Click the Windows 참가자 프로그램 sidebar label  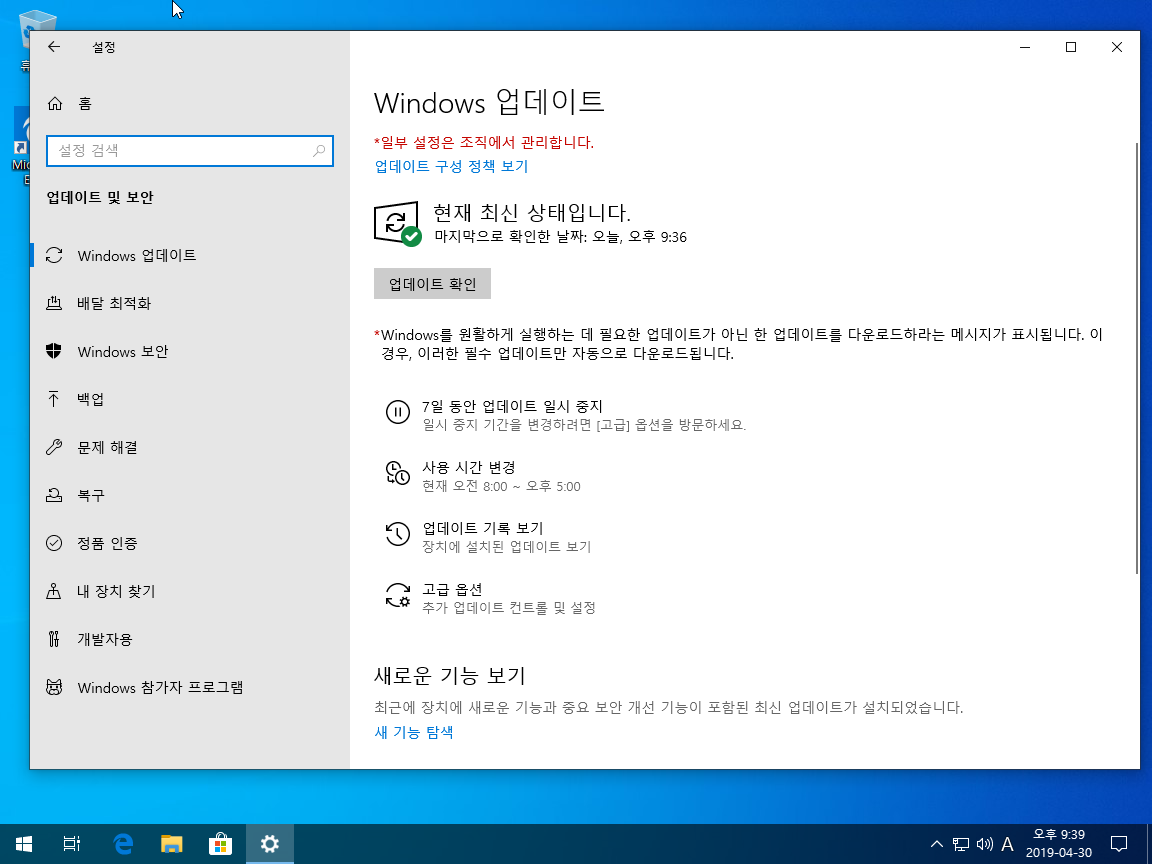(x=160, y=687)
